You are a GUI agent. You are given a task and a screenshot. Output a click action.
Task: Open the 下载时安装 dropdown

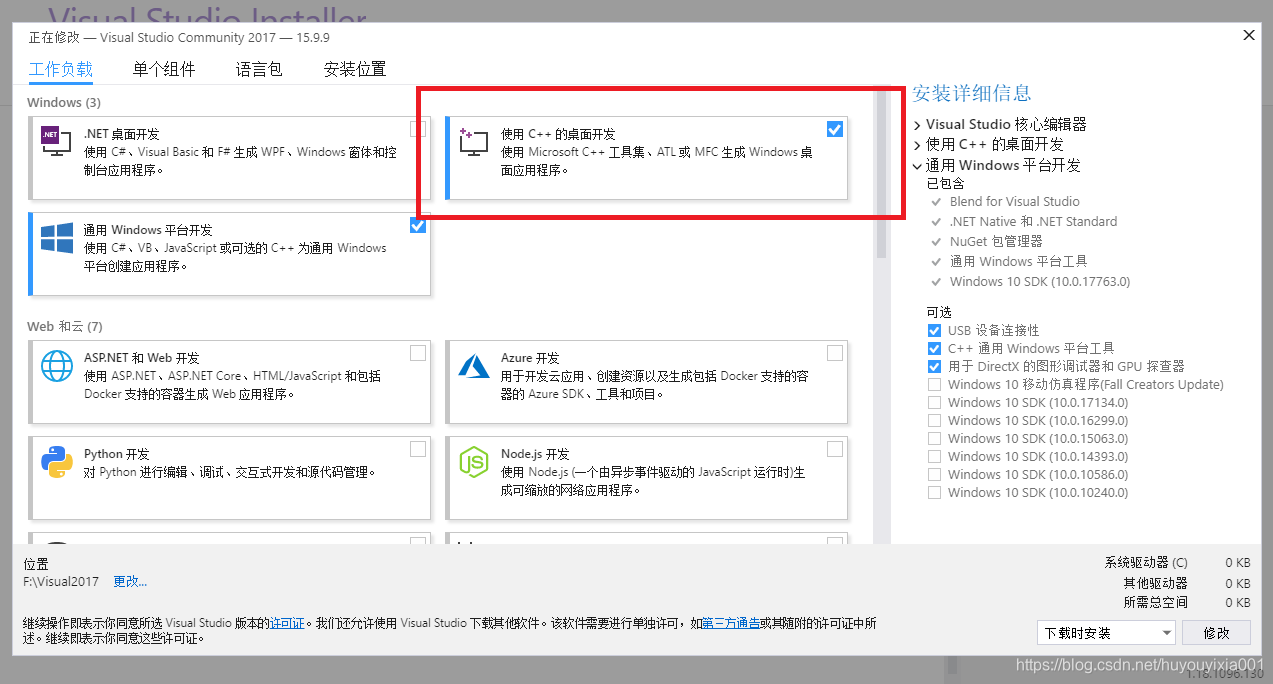pyautogui.click(x=1107, y=633)
